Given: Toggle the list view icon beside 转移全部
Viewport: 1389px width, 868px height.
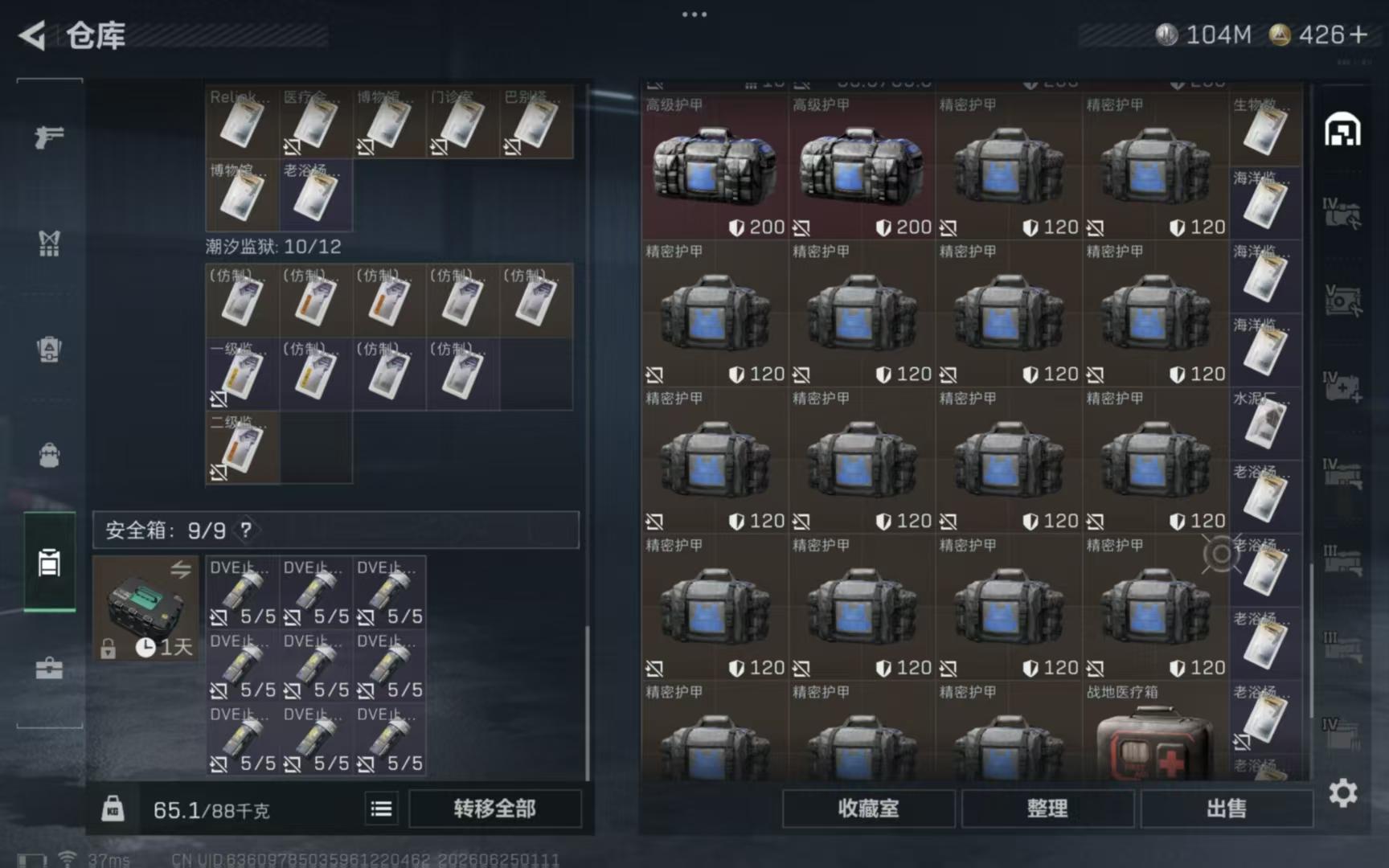Looking at the screenshot, I should point(381,809).
